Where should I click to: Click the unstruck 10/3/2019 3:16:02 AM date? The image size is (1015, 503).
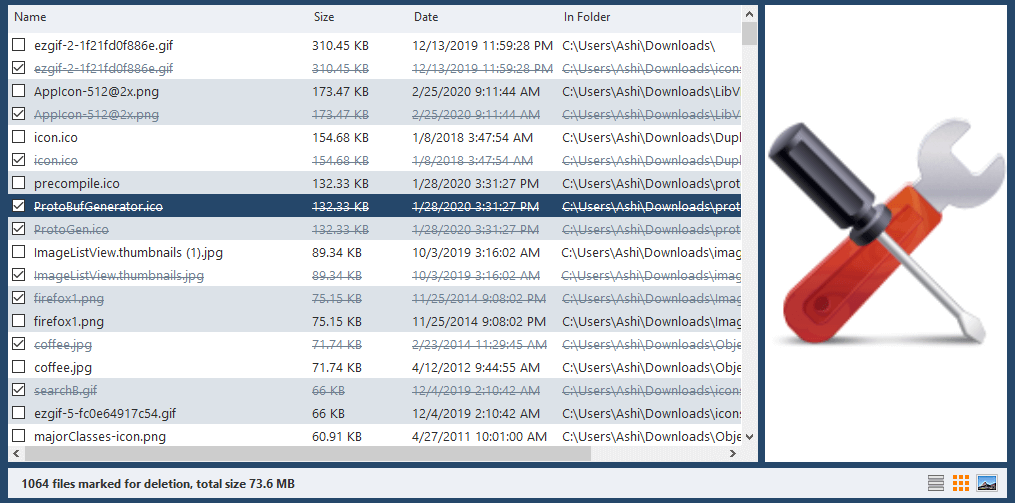tap(476, 252)
